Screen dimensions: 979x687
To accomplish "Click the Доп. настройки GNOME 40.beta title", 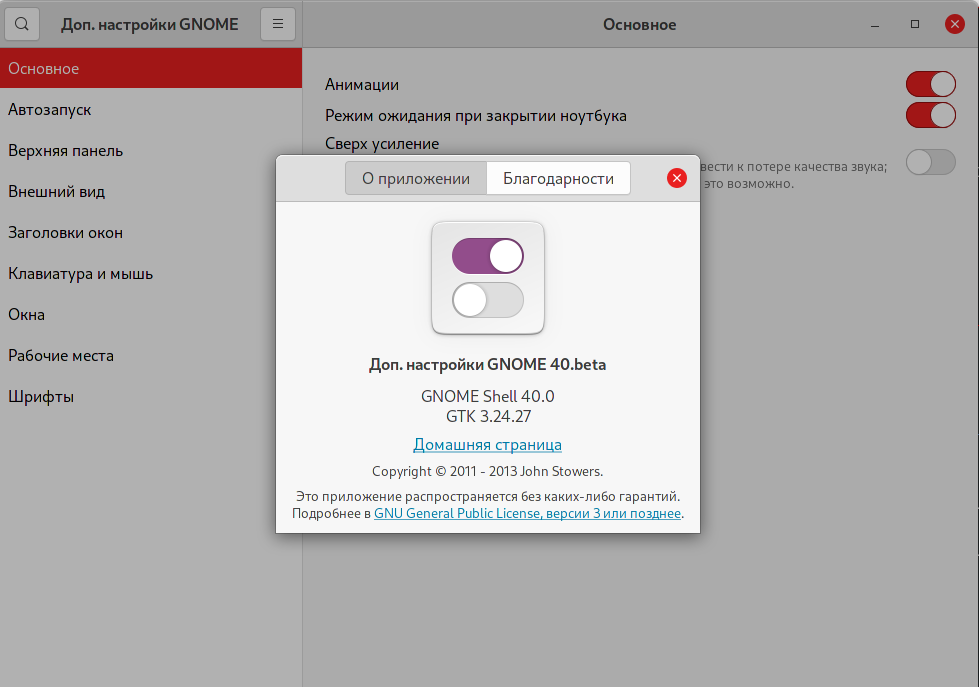I will (x=488, y=365).
